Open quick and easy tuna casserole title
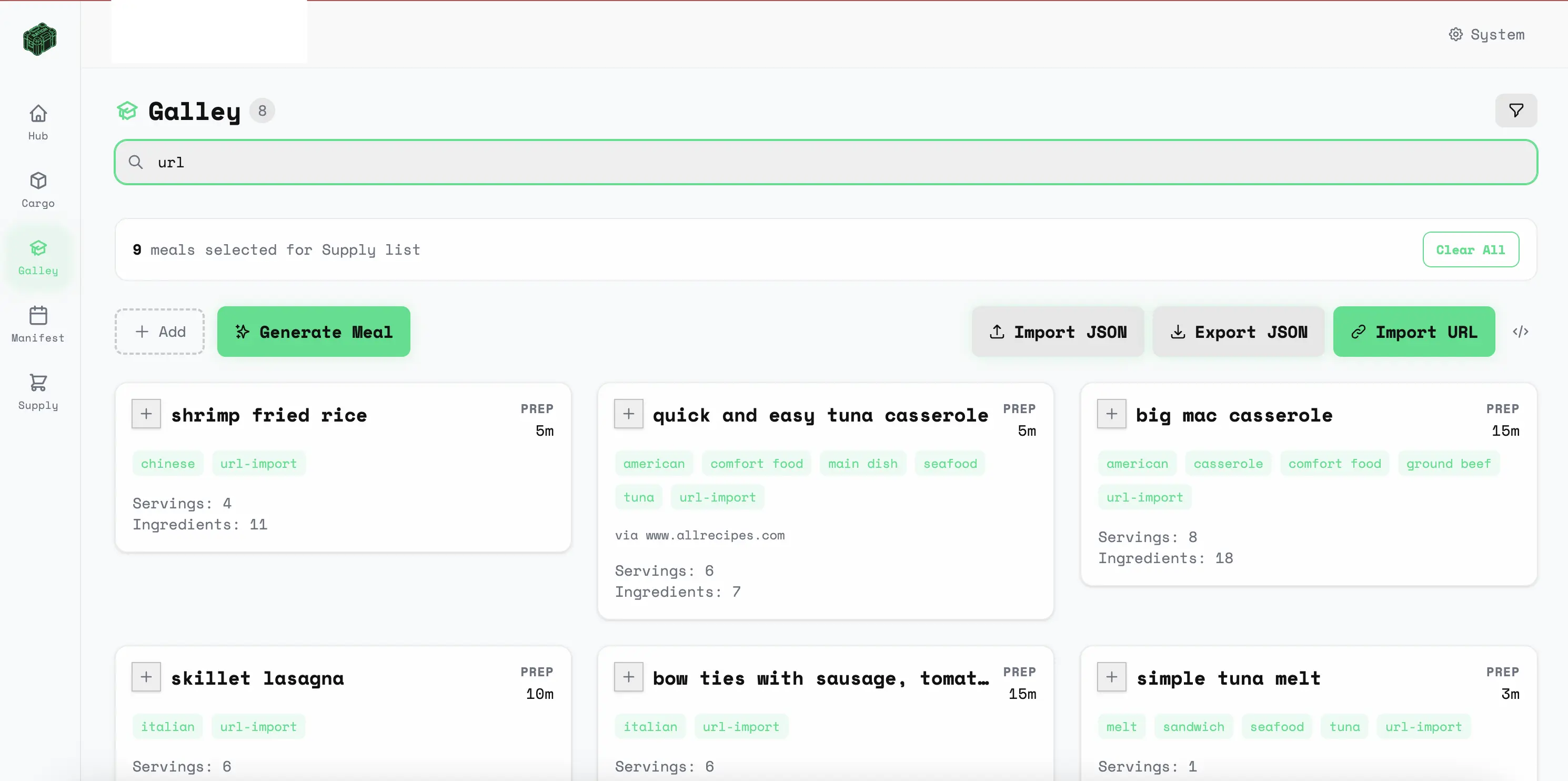 tap(820, 415)
